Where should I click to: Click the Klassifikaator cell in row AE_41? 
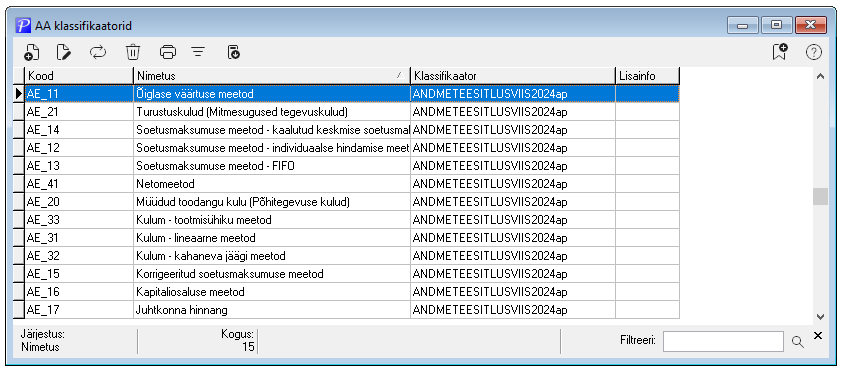pos(513,184)
